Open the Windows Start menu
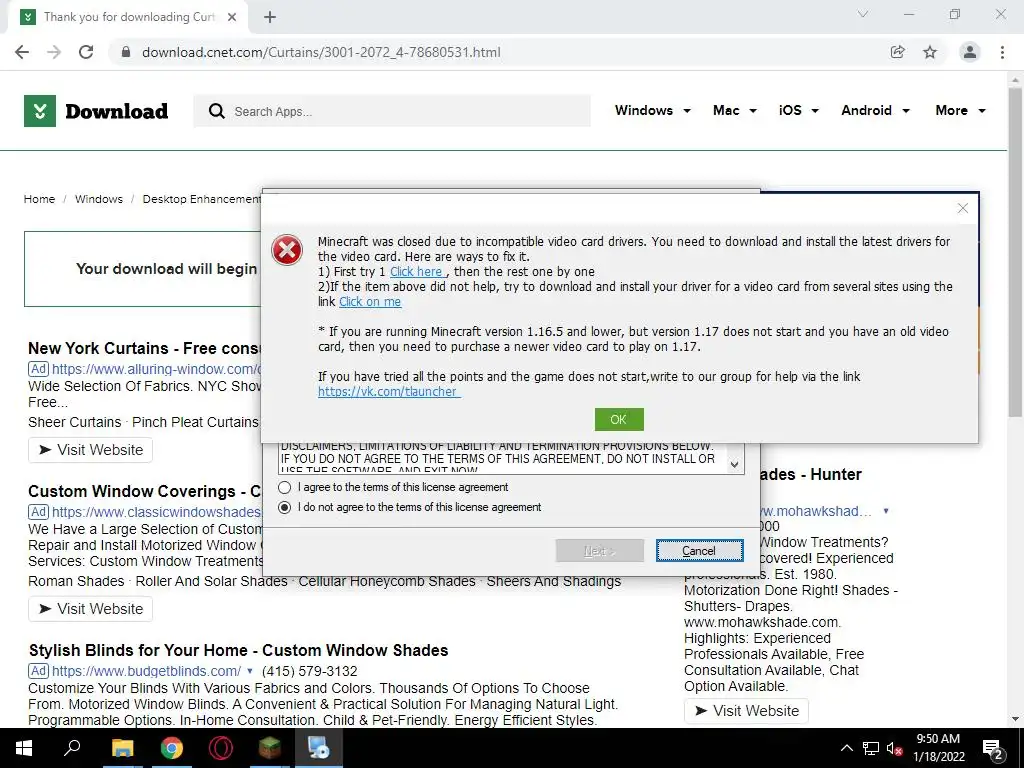 (x=24, y=748)
